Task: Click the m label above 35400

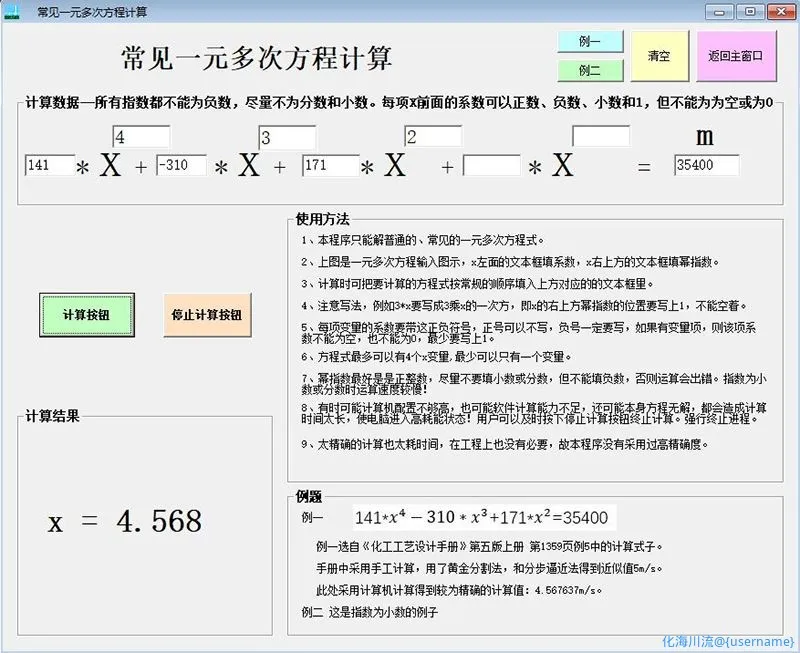Action: 705,136
